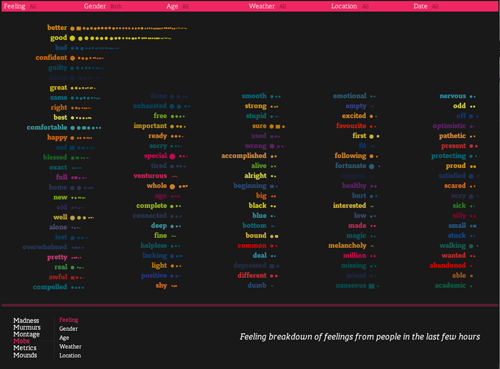The image size is (500, 369).
Task: Click the green dot beside 'free'
Action: pyautogui.click(x=172, y=116)
